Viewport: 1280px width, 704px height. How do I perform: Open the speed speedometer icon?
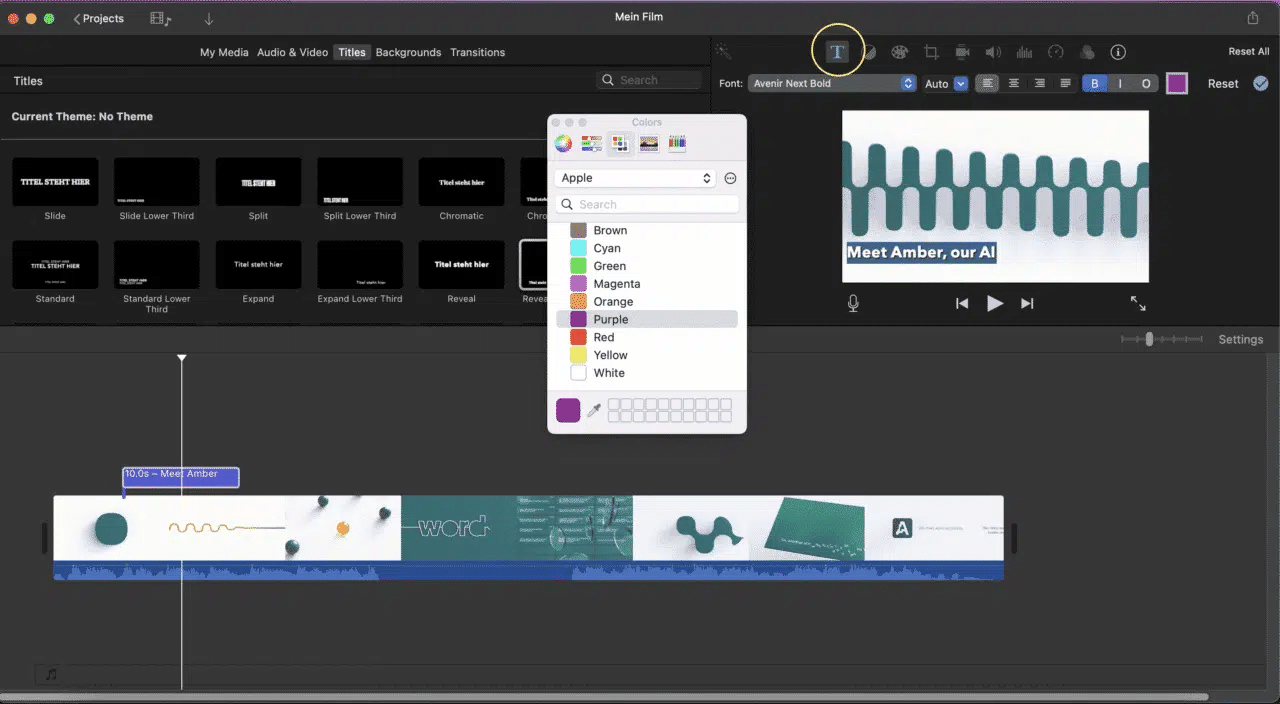click(1056, 52)
